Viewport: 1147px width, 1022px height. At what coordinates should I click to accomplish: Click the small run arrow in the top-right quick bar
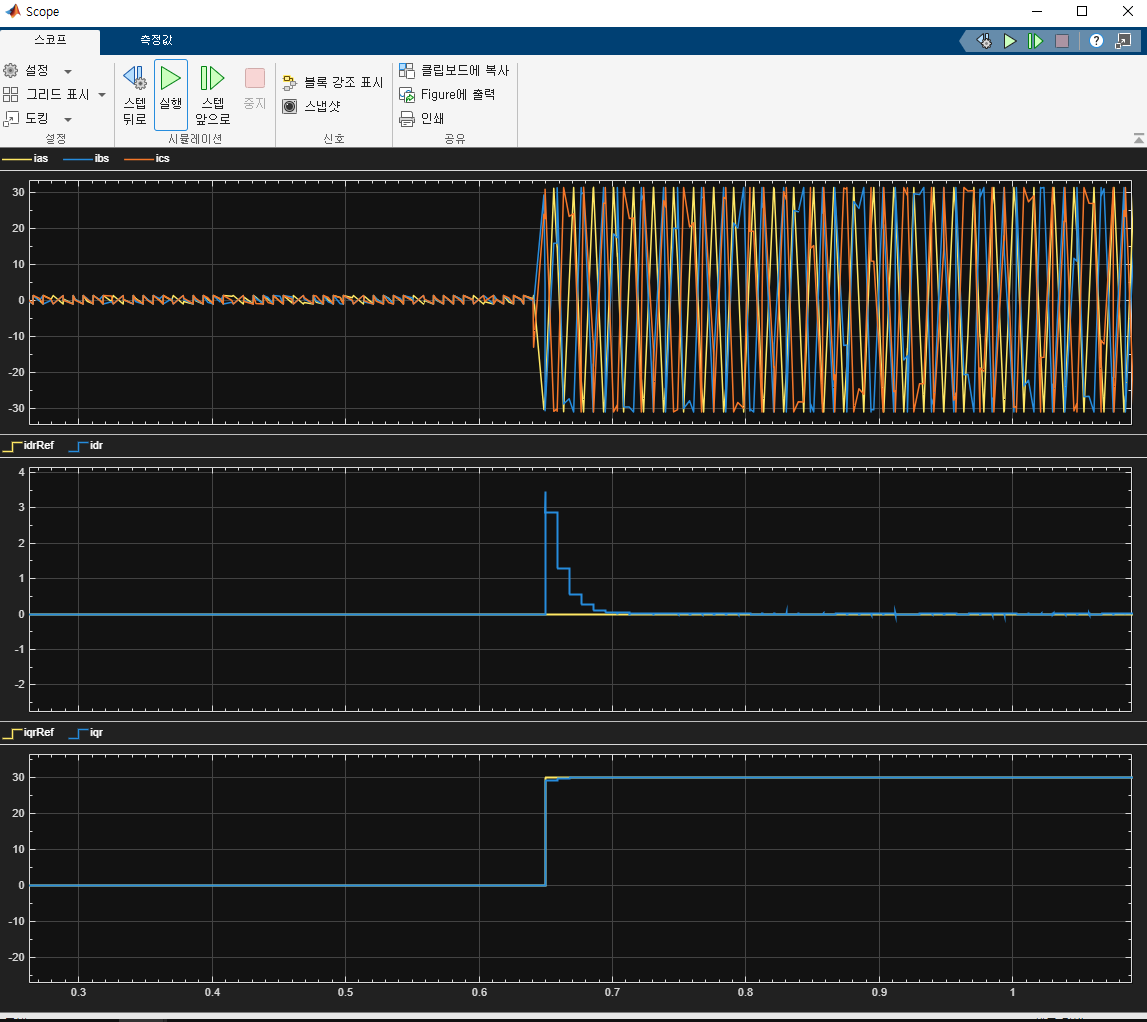point(1010,41)
